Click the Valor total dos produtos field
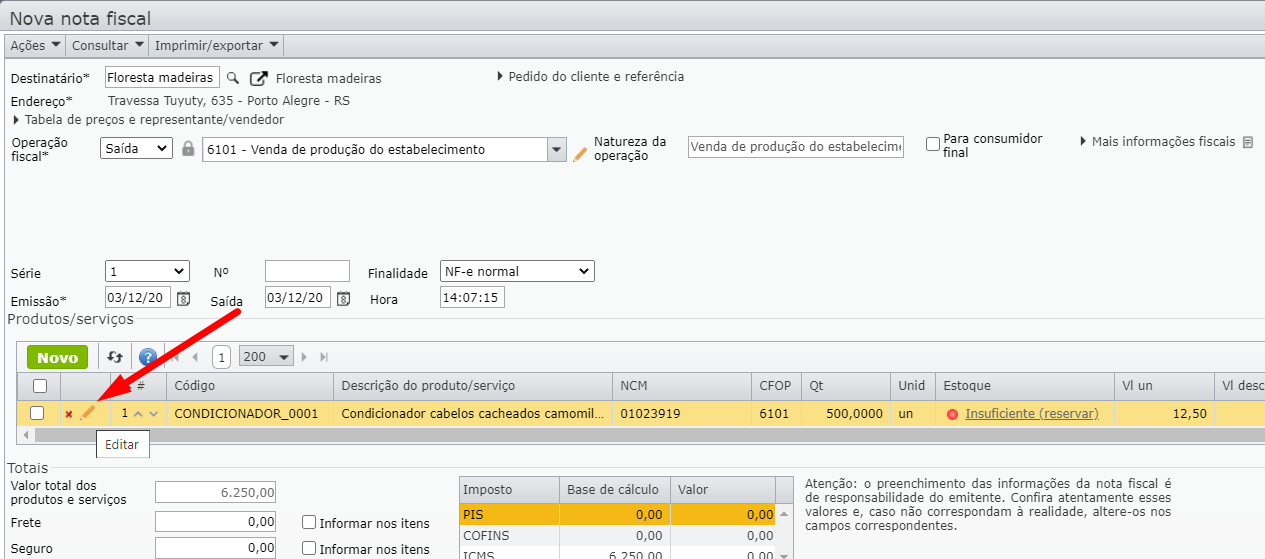 tap(215, 493)
